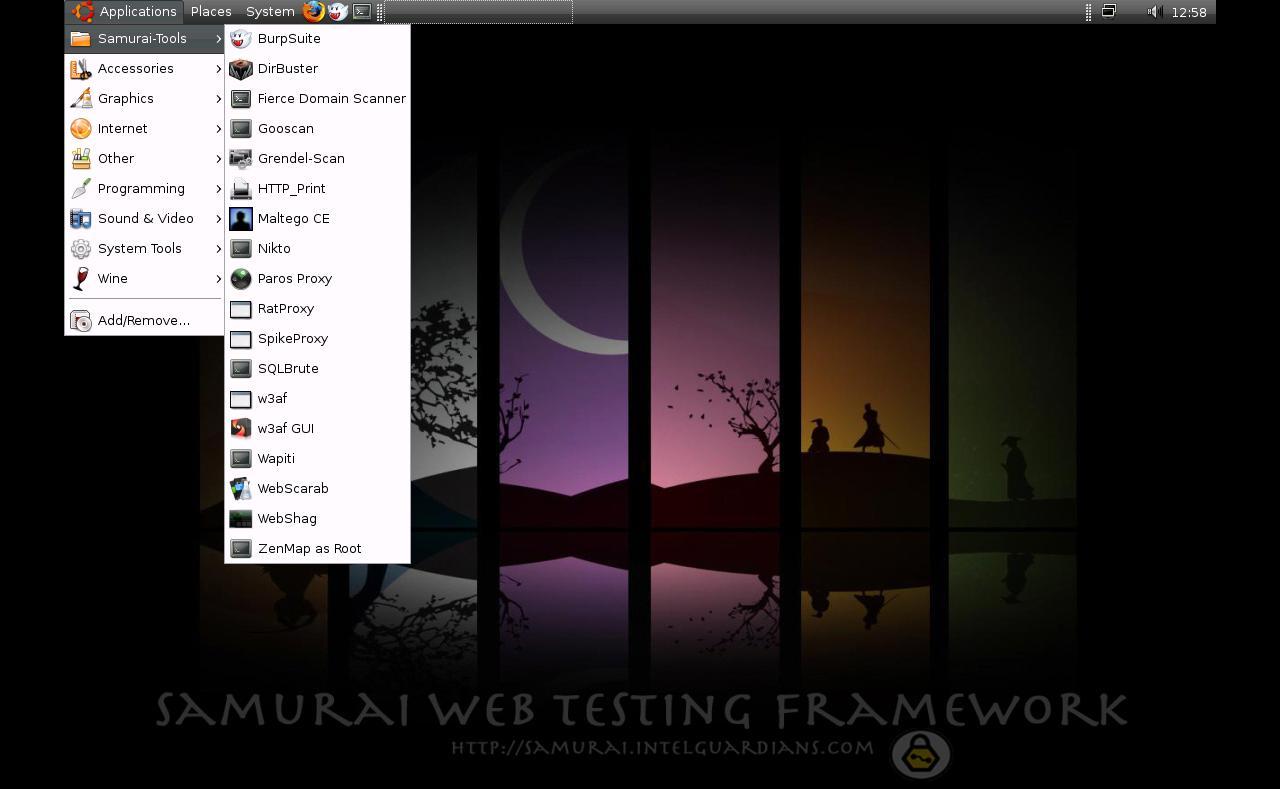
Task: Expand the Internet submenu
Action: pos(122,128)
